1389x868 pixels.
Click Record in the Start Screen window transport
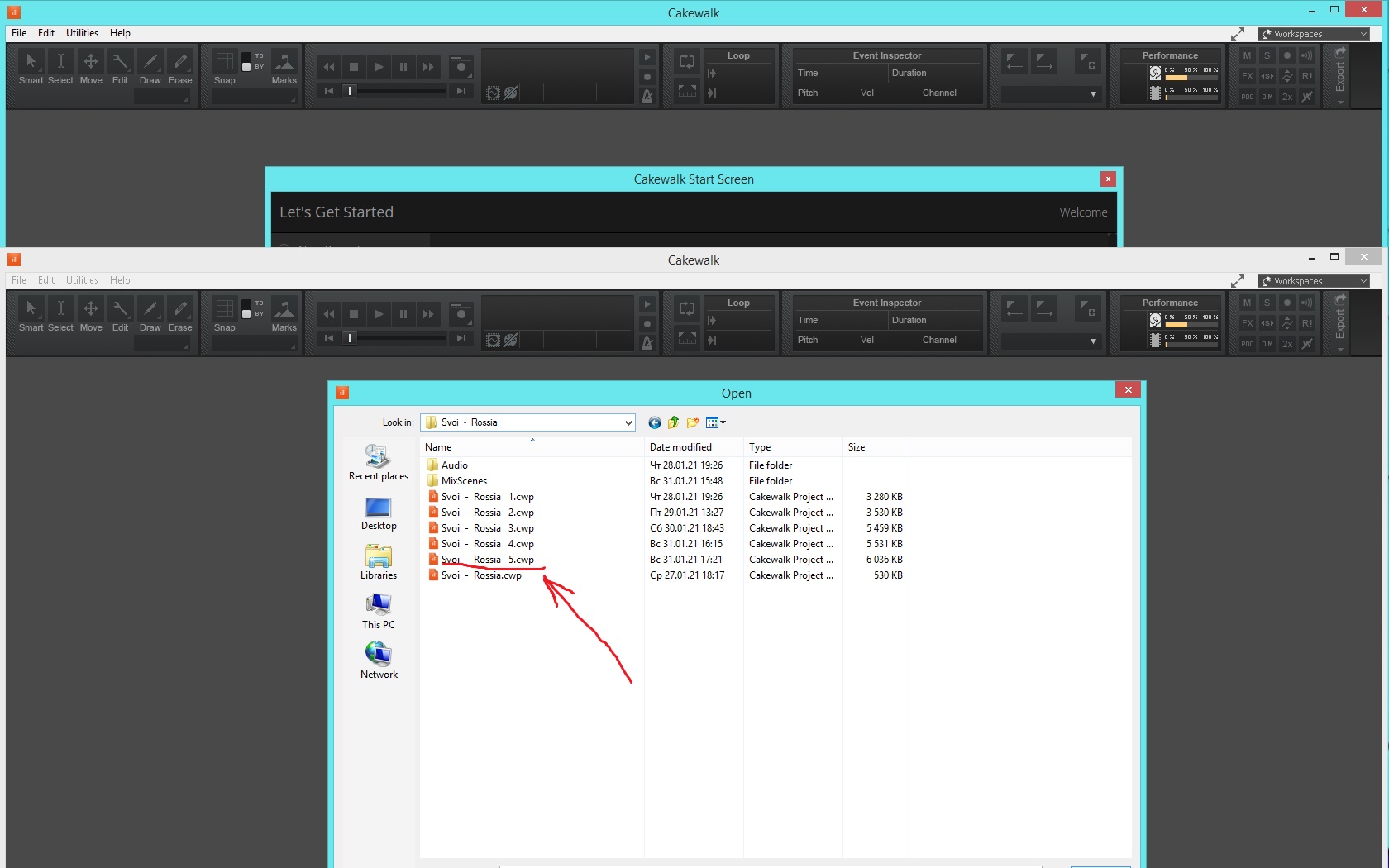coord(461,67)
